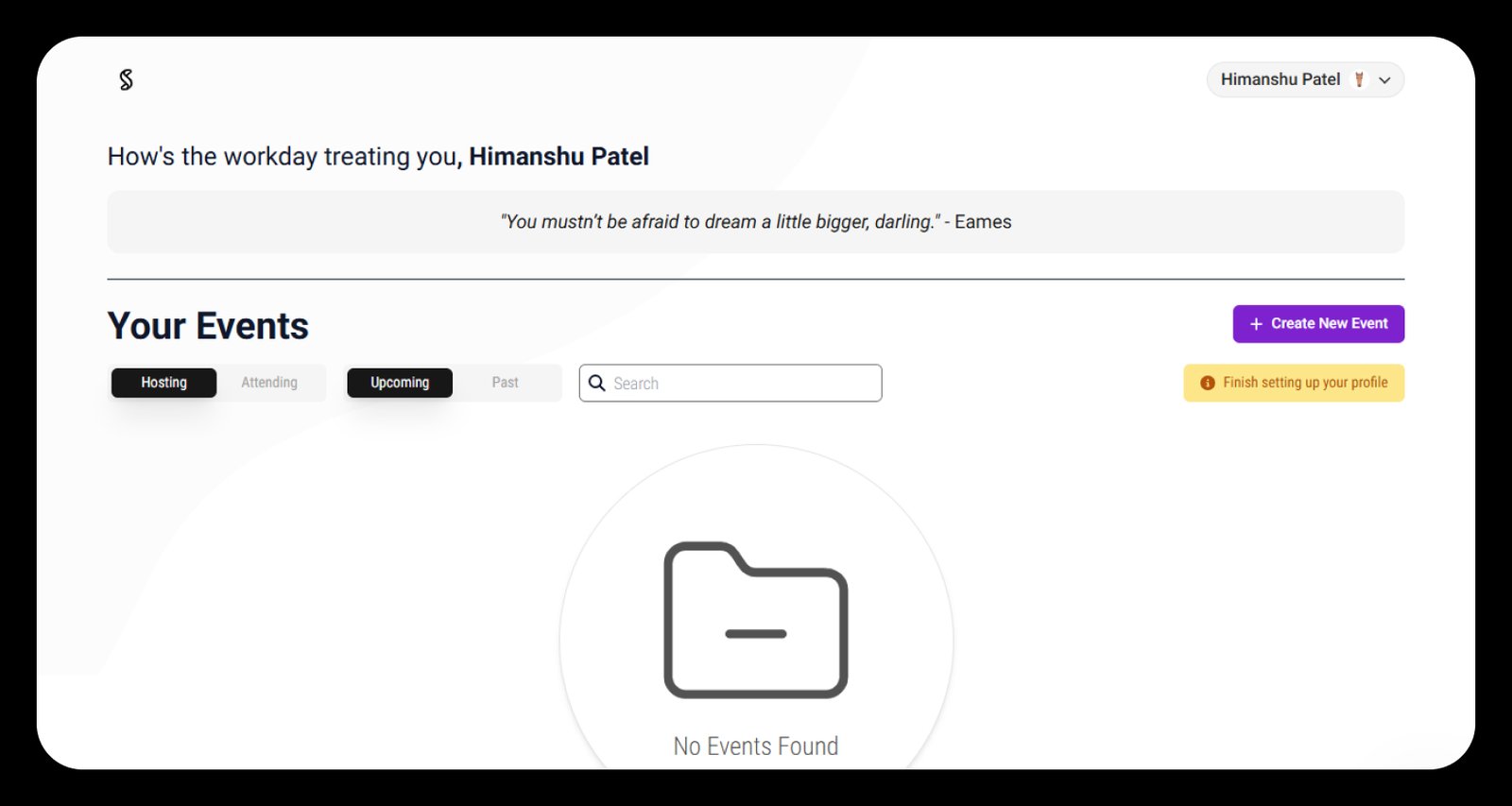Open Finish setting up your profile
Viewport: 1512px width, 806px height.
pos(1304,383)
